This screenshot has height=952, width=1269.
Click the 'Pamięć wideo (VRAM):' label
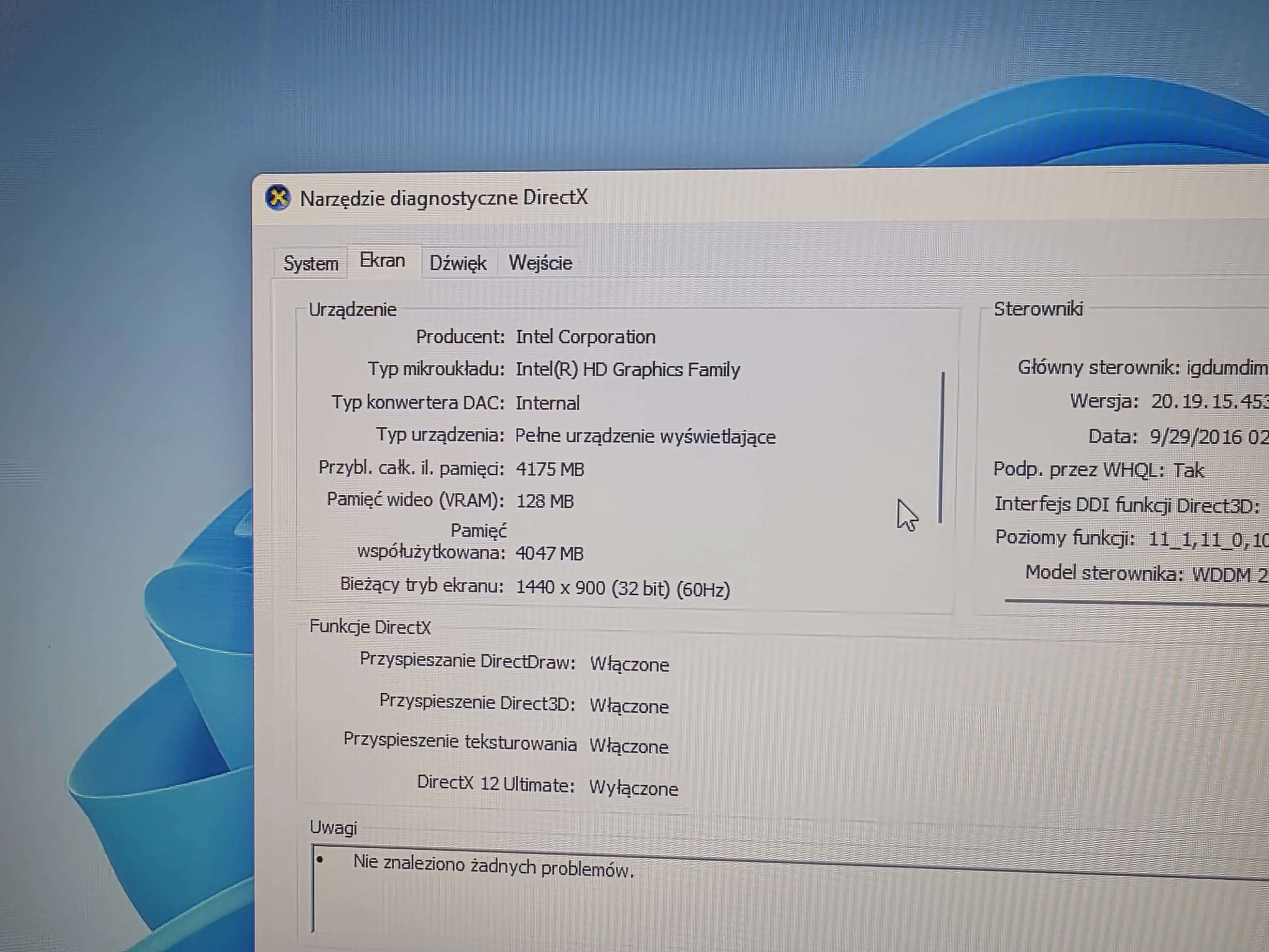coord(415,500)
